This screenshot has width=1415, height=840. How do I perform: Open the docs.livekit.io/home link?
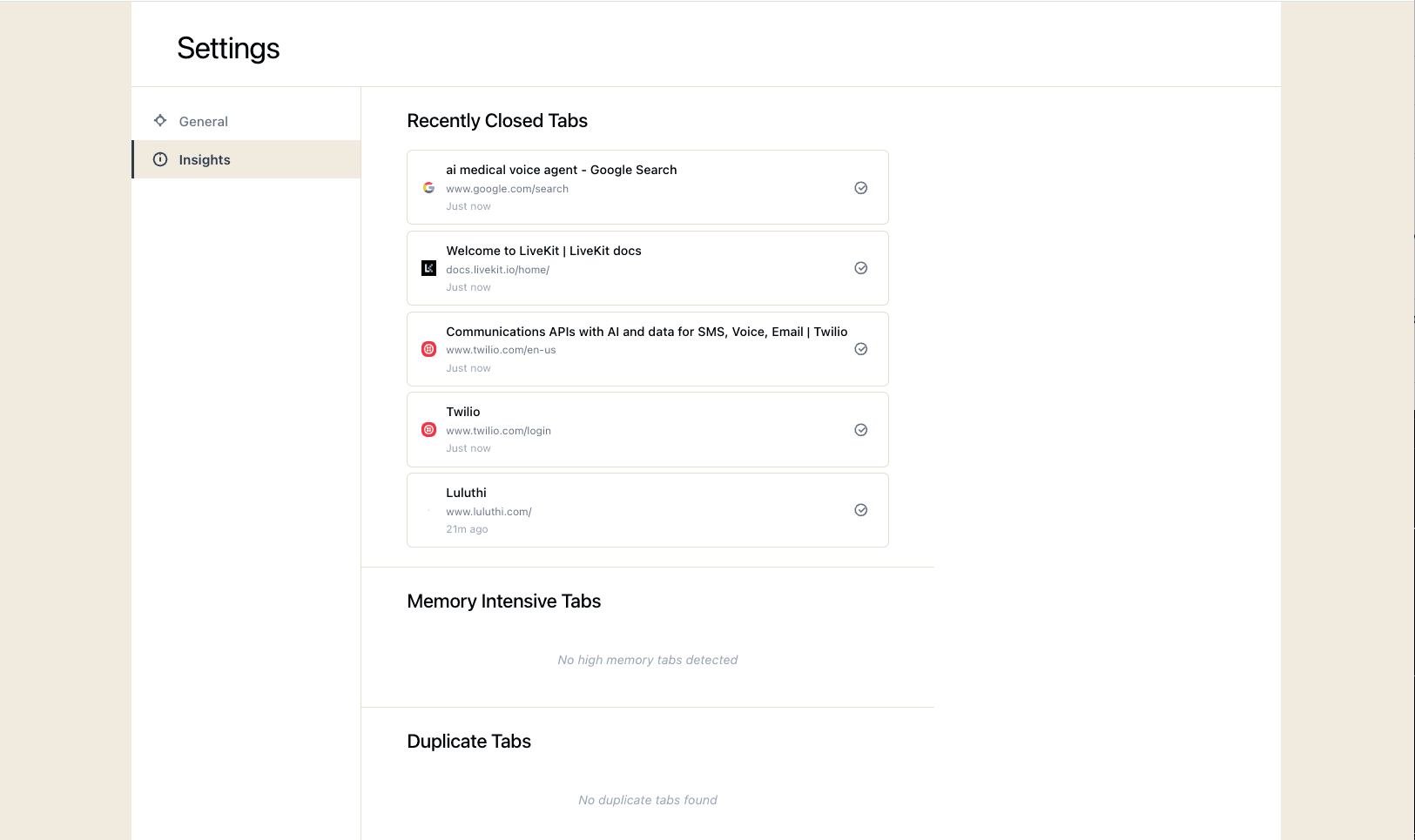497,269
